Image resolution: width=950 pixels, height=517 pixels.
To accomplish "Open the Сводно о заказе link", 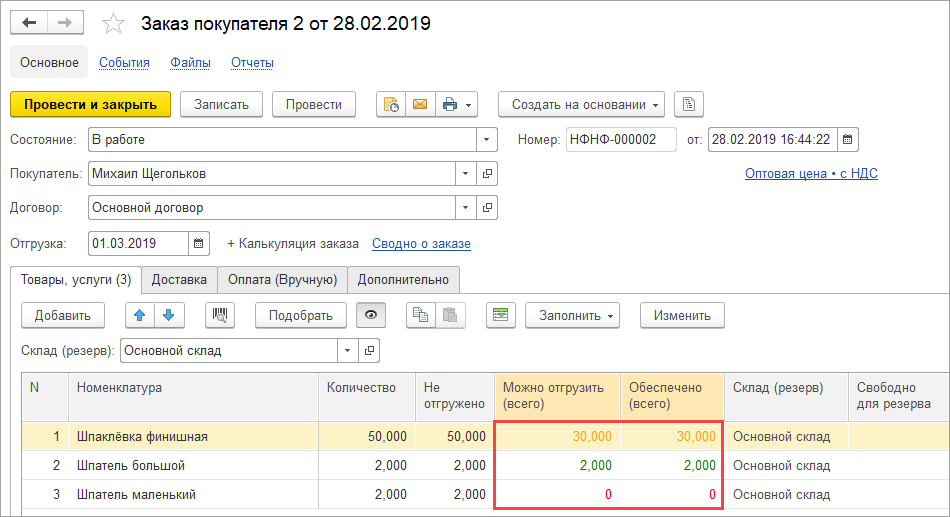I will click(x=421, y=243).
